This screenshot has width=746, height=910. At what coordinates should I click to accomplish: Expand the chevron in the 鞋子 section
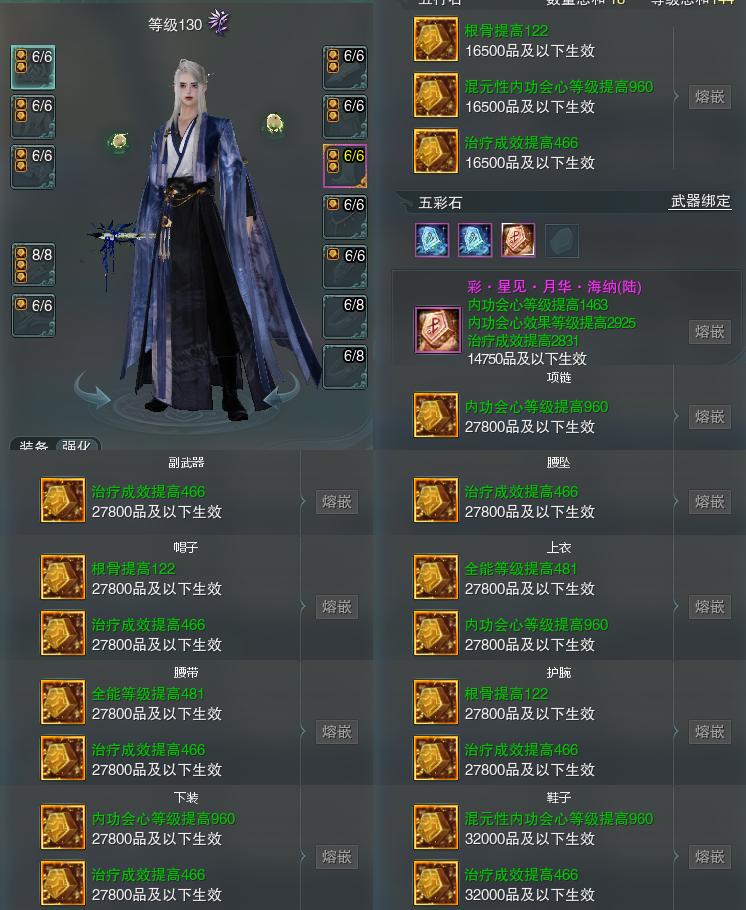coord(676,856)
